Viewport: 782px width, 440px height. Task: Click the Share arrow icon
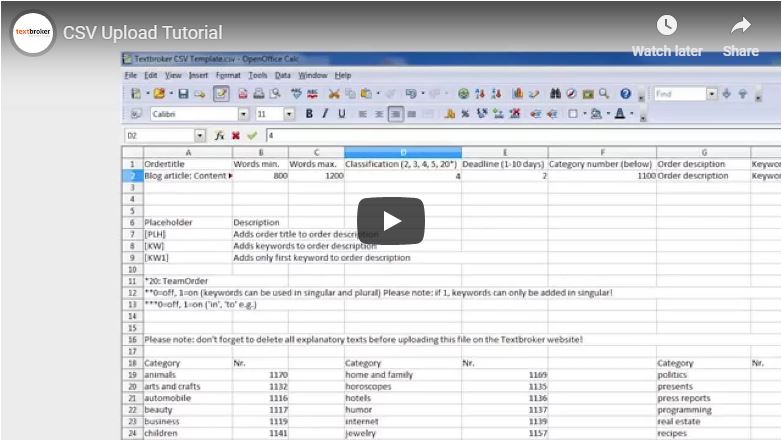coord(741,25)
